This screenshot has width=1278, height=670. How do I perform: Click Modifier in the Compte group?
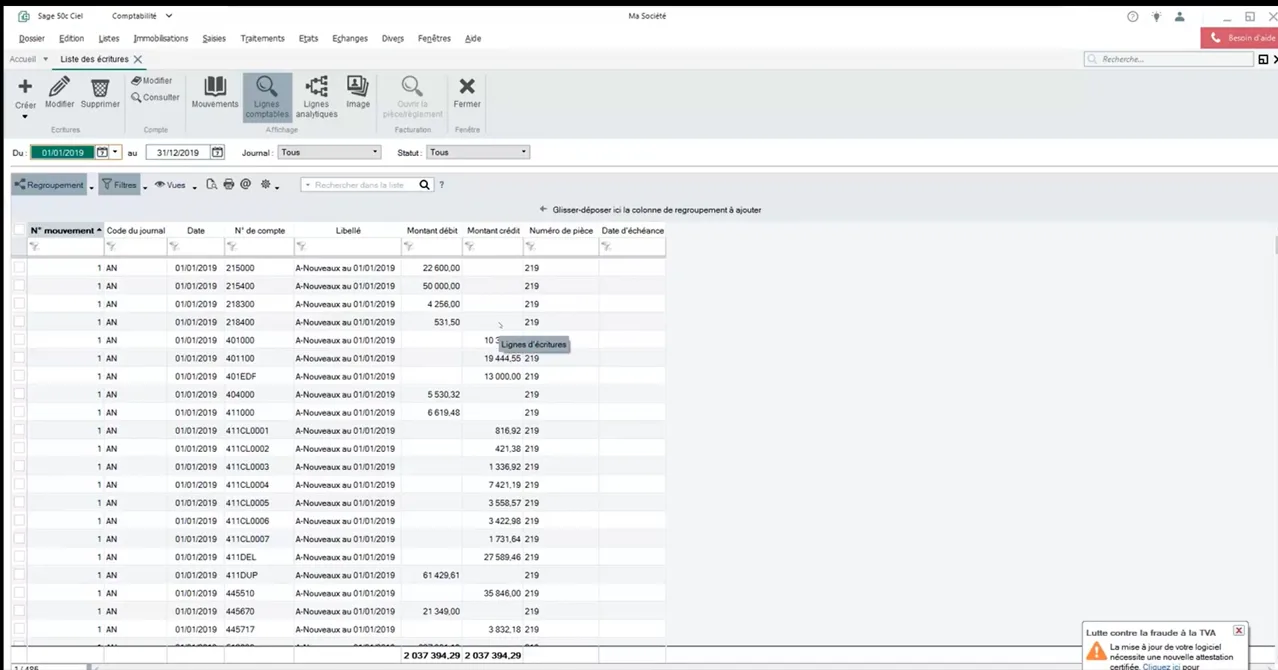(x=152, y=80)
